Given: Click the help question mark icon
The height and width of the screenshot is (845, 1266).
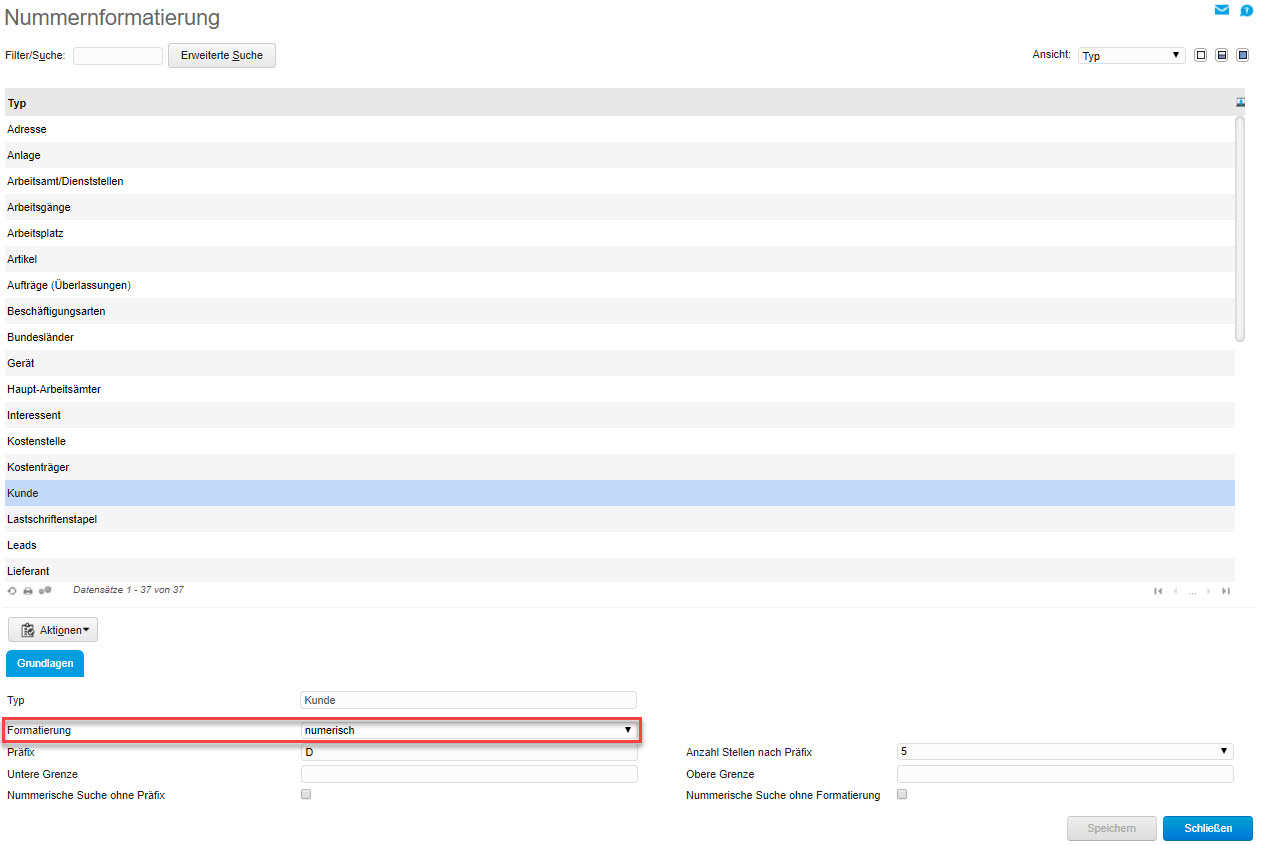Looking at the screenshot, I should [1246, 11].
